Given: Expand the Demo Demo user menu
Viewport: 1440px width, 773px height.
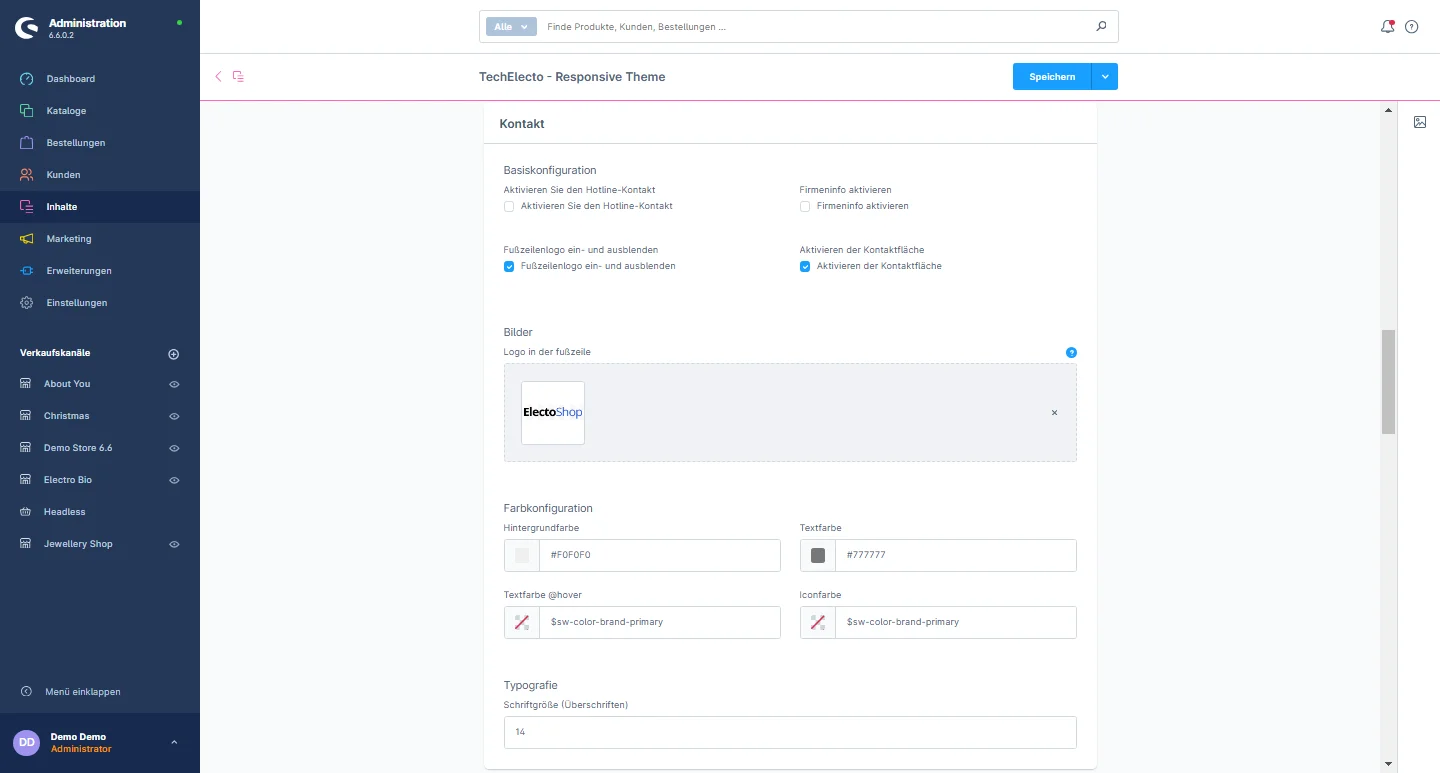Looking at the screenshot, I should click(174, 742).
